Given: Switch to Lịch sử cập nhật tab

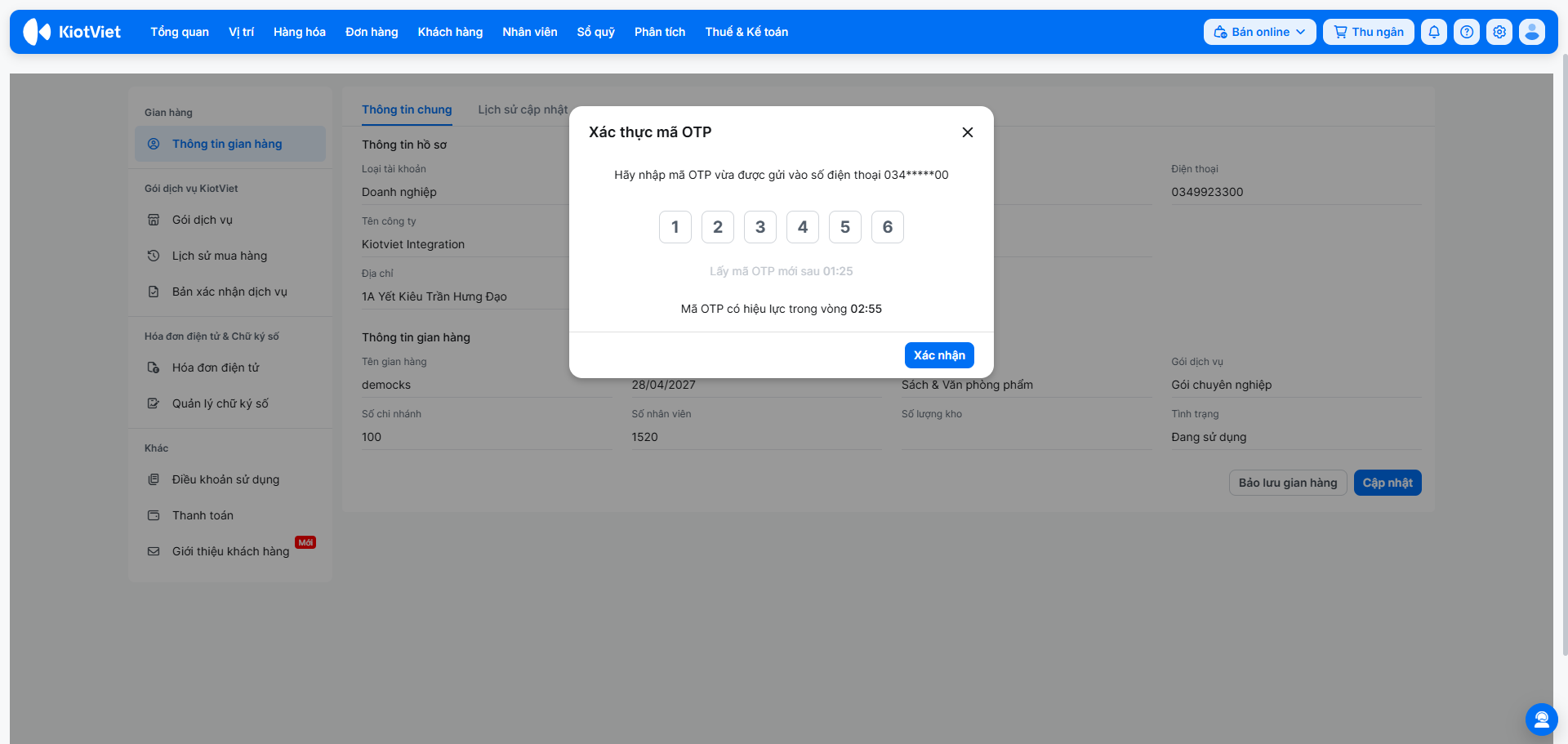Looking at the screenshot, I should (523, 109).
